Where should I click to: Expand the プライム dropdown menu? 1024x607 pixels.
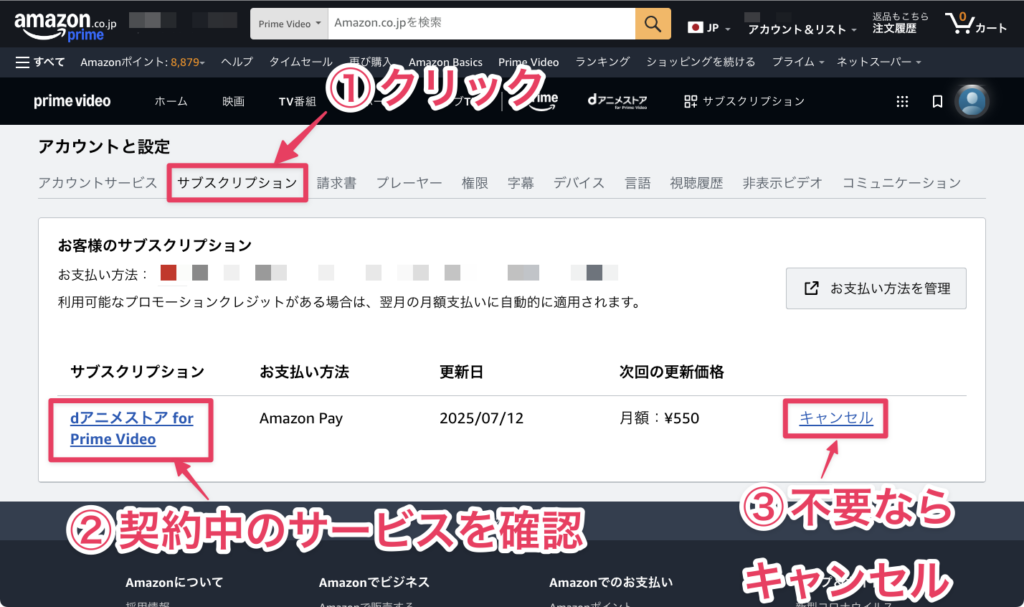798,62
